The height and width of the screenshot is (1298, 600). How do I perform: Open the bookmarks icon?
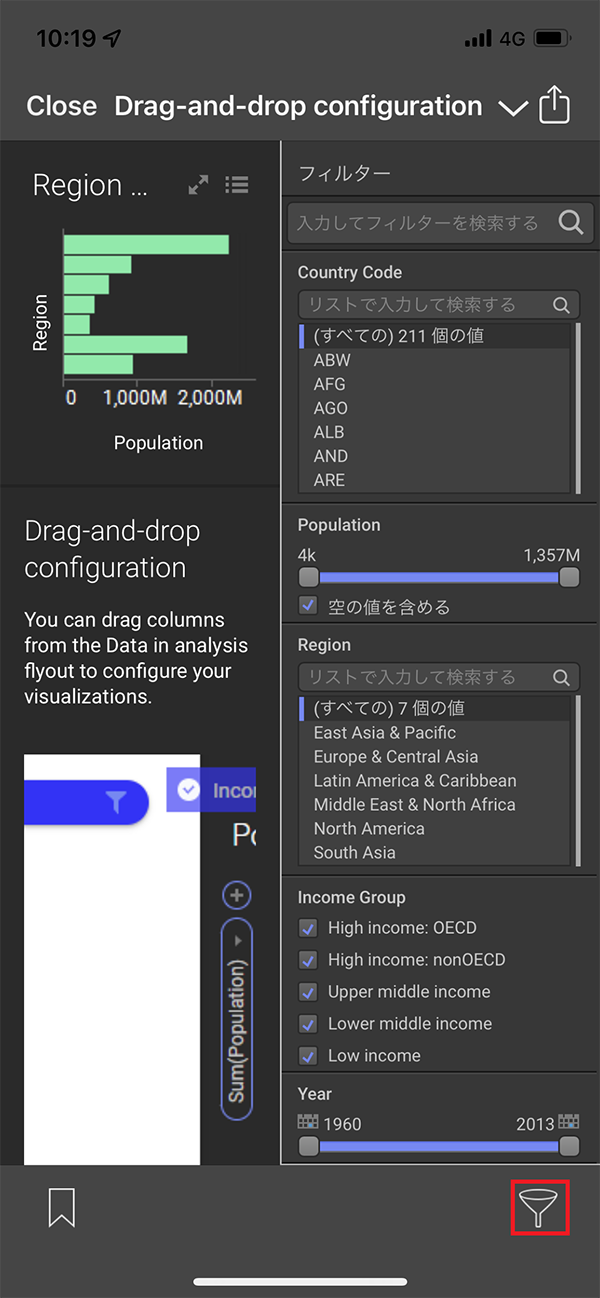coord(62,1207)
